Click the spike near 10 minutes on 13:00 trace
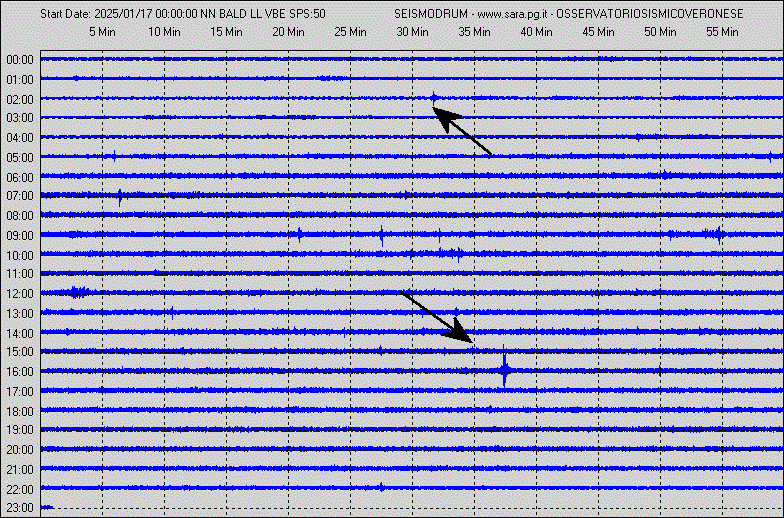 [x=172, y=313]
